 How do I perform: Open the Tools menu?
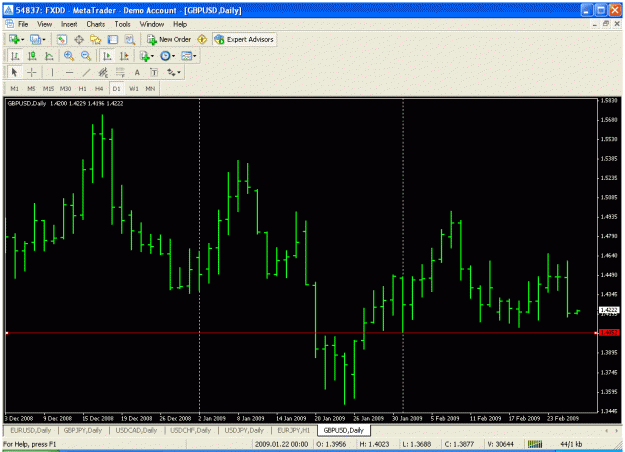tap(122, 24)
